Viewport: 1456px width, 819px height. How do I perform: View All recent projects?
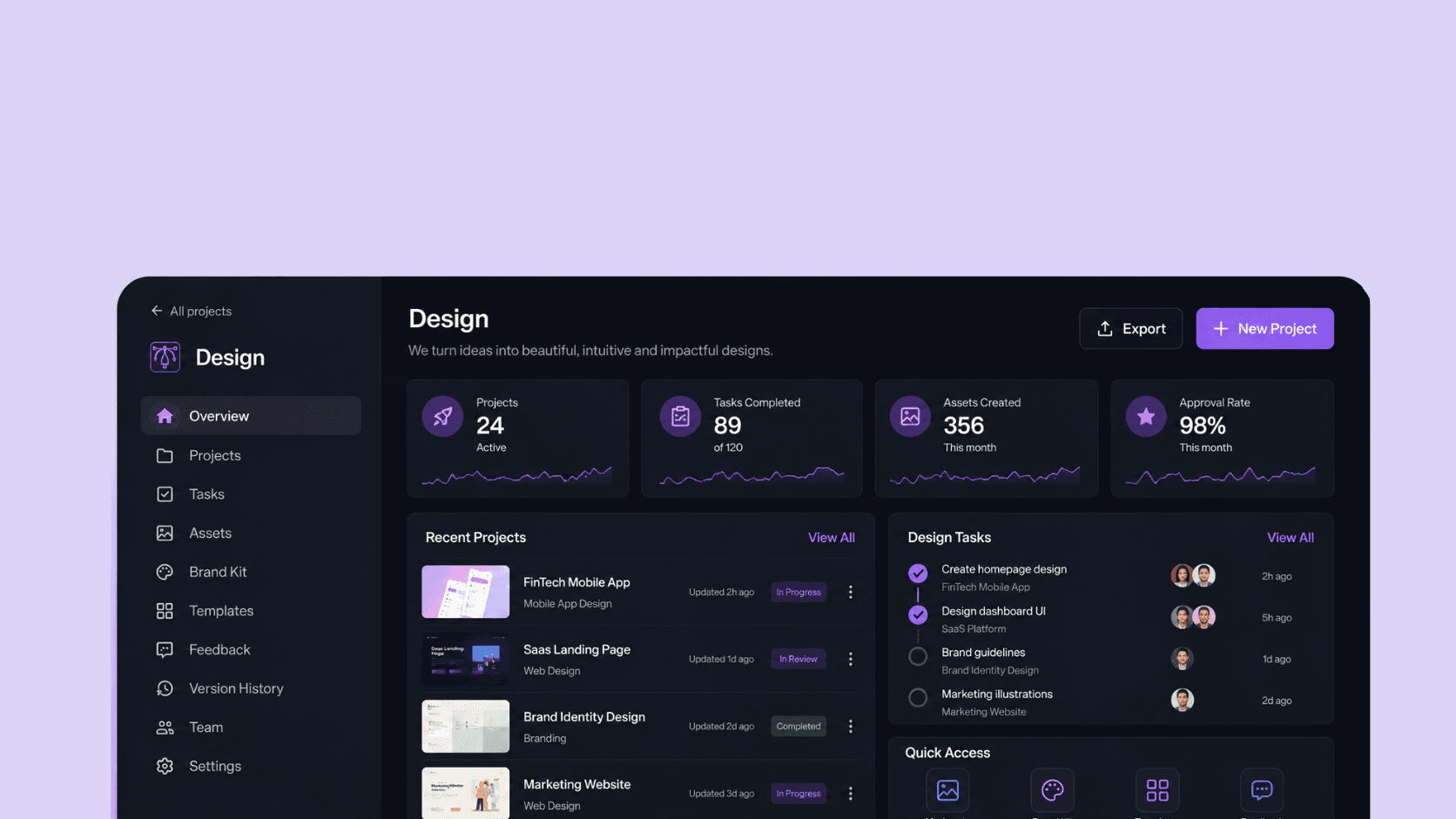(x=831, y=538)
